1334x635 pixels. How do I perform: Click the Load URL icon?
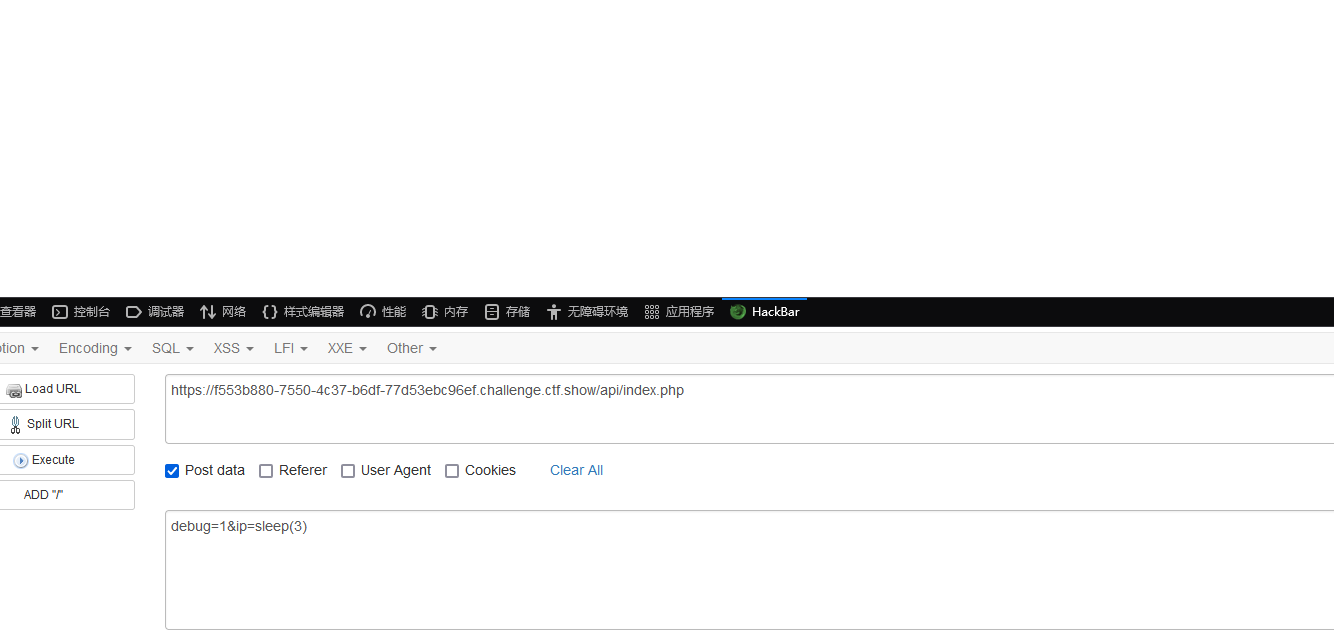14,391
